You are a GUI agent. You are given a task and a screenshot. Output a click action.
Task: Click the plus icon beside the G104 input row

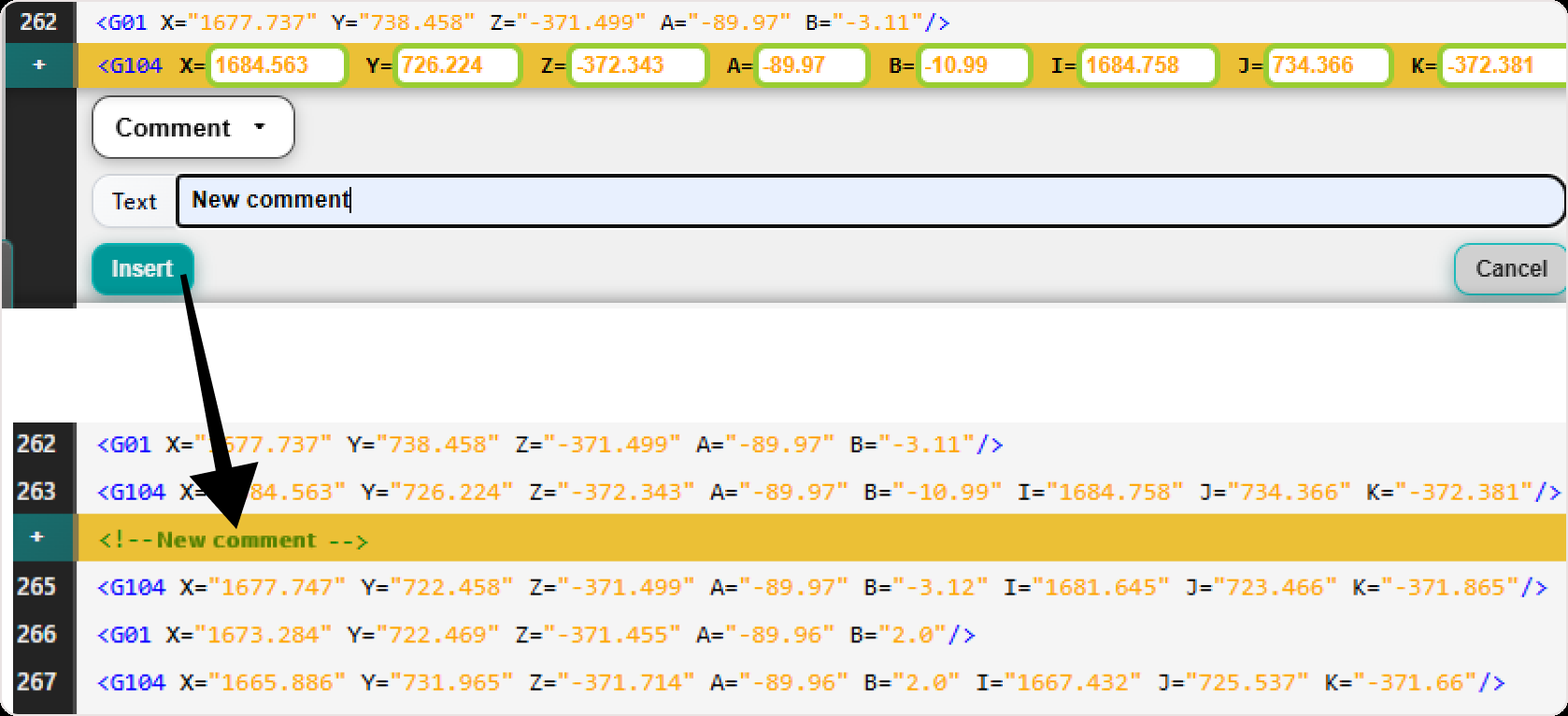(x=39, y=65)
